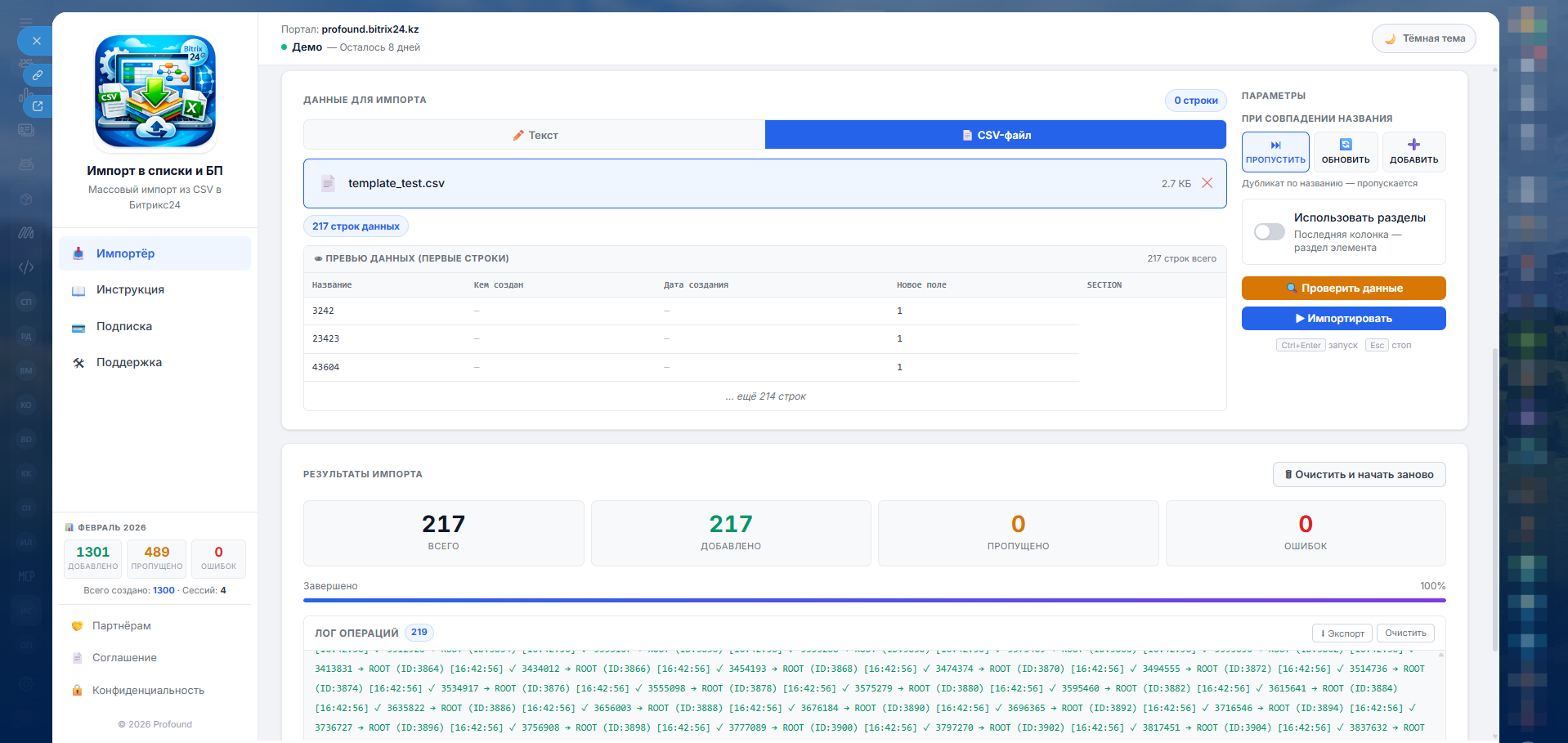The height and width of the screenshot is (743, 1568).
Task: Export the operations log
Action: click(x=1342, y=633)
